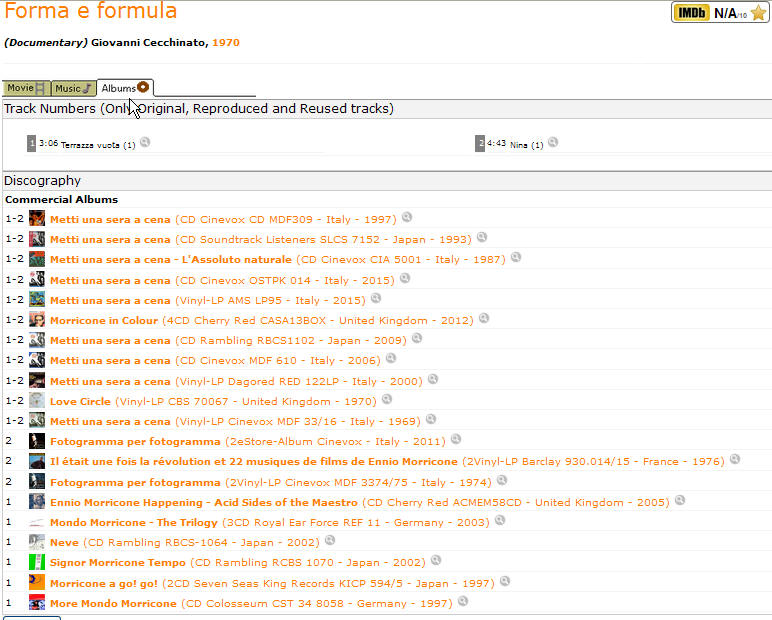Click magnifier icon after Morricone a go! go! row

(505, 581)
